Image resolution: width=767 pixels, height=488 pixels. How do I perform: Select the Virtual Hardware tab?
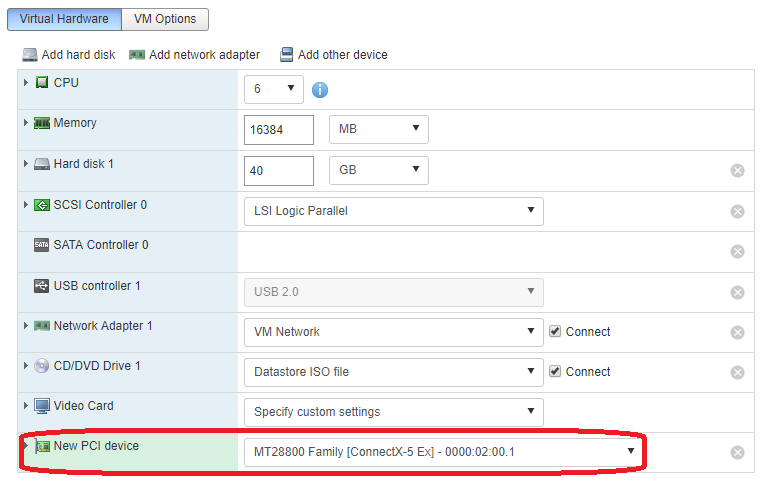[x=64, y=19]
